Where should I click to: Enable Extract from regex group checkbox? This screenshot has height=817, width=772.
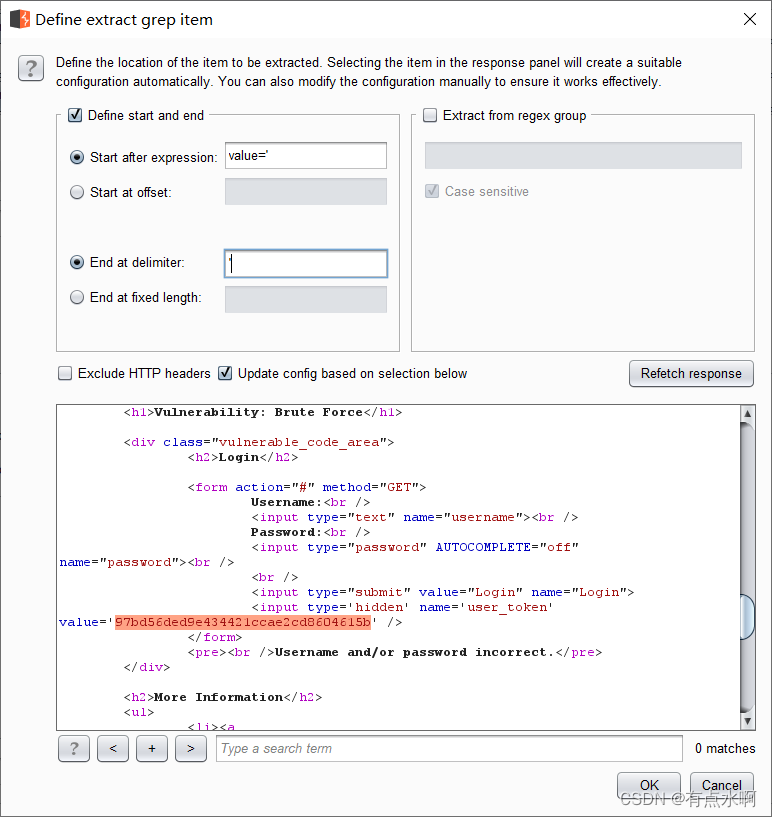pos(430,115)
